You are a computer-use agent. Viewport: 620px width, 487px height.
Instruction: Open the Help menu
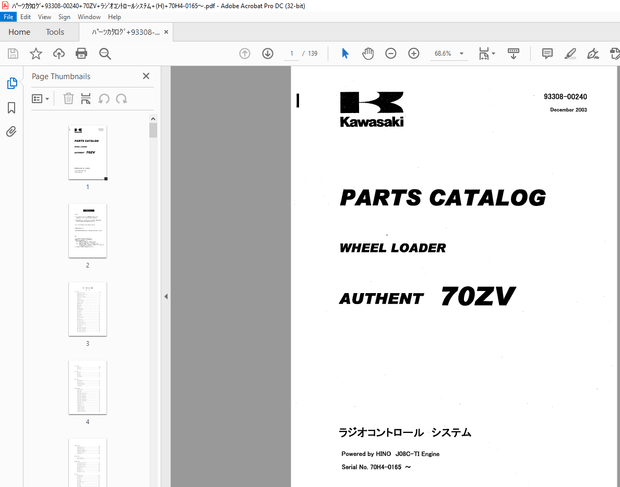[114, 17]
